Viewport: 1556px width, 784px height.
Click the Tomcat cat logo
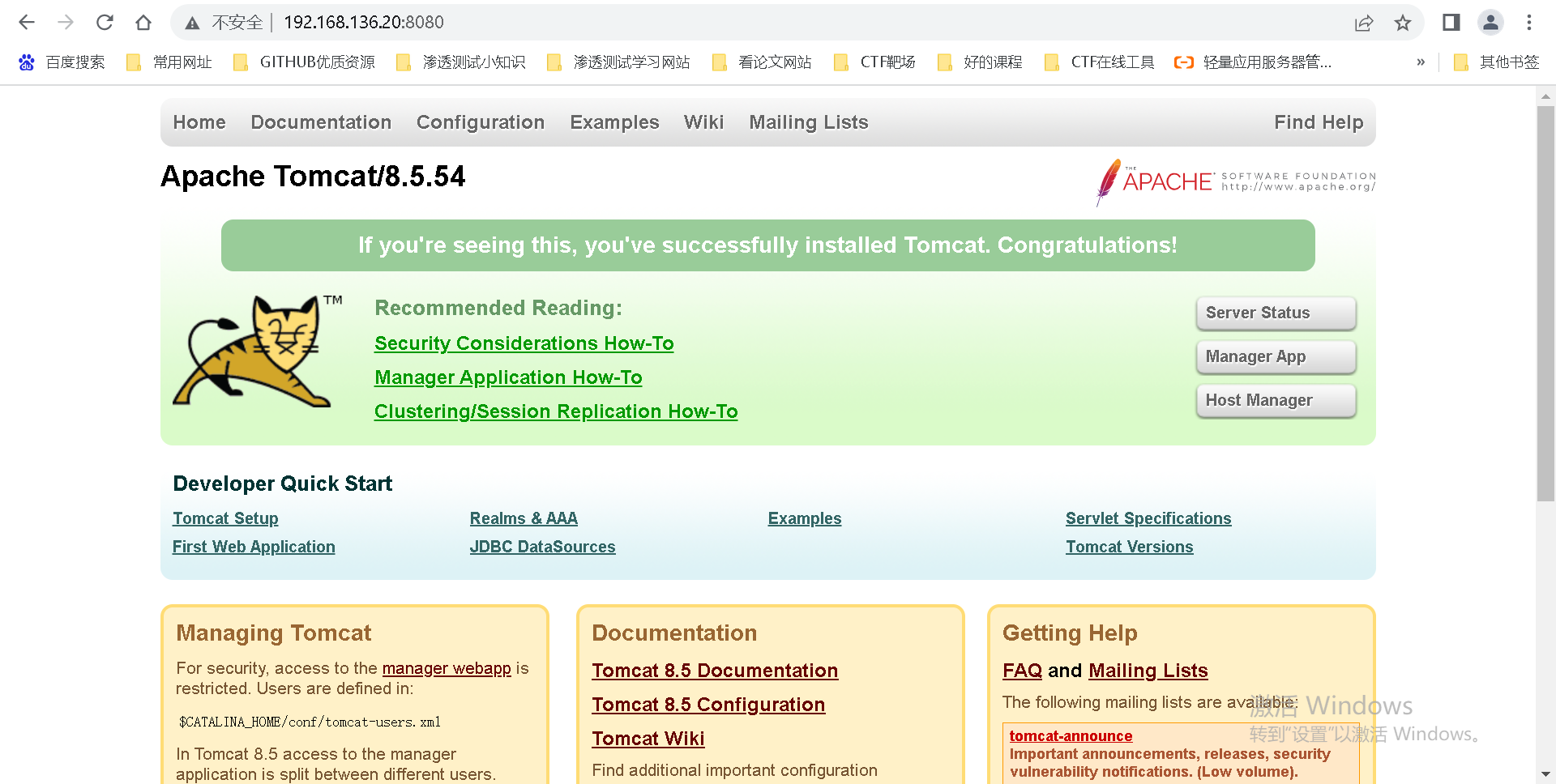click(258, 351)
